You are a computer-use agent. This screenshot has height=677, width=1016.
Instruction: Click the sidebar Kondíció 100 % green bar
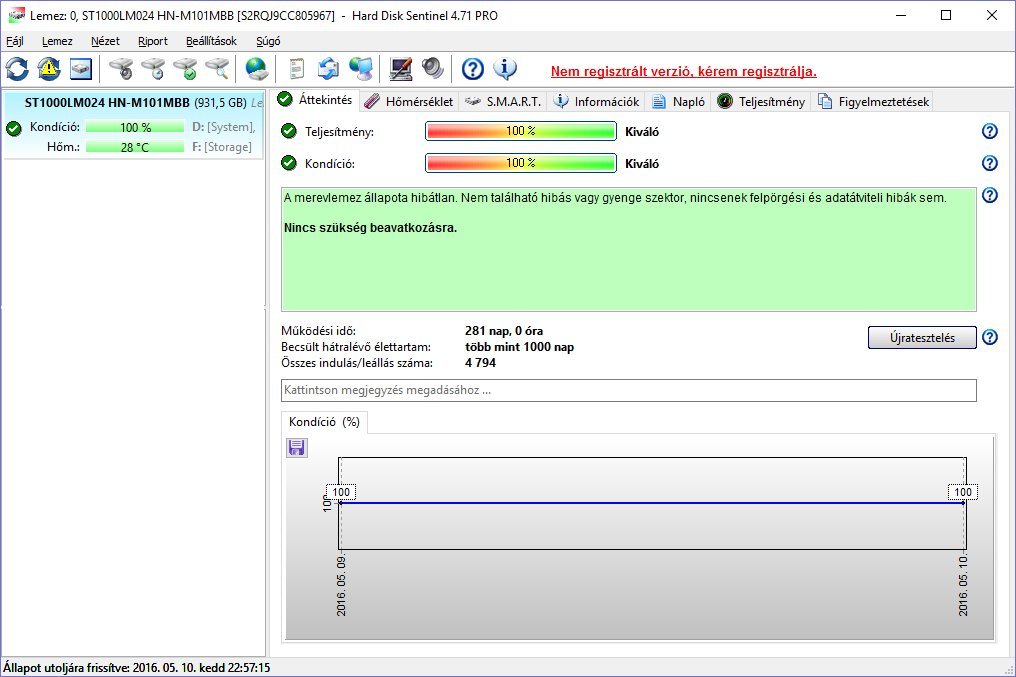click(x=135, y=127)
